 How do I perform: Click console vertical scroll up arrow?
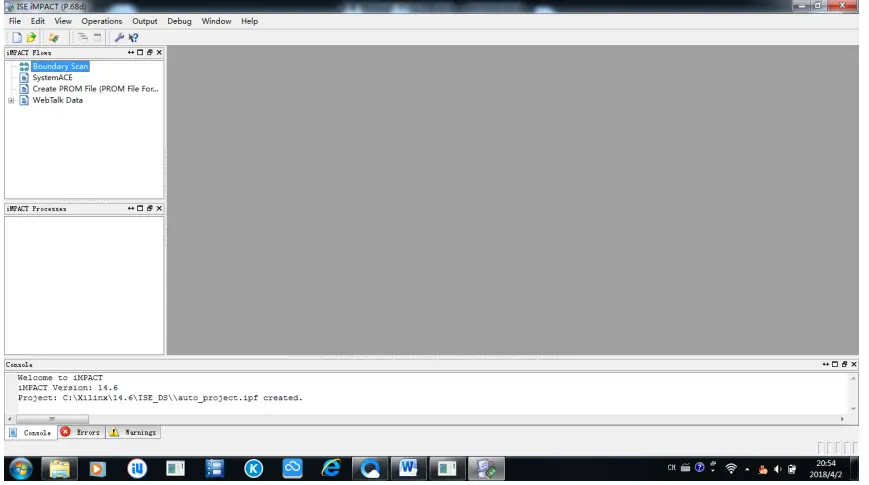point(853,378)
